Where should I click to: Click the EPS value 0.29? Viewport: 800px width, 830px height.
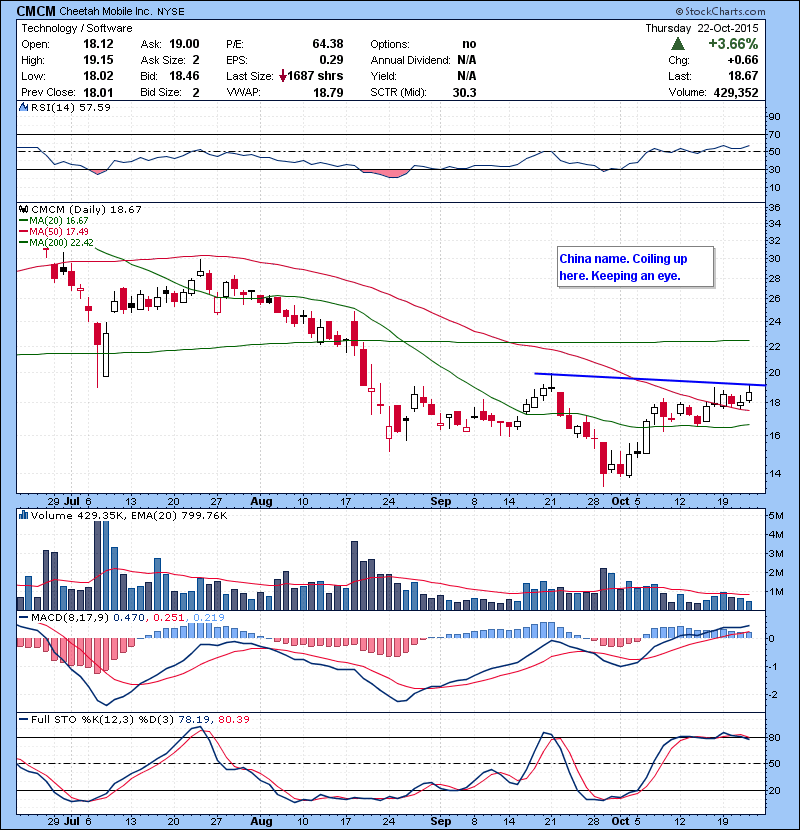point(331,60)
